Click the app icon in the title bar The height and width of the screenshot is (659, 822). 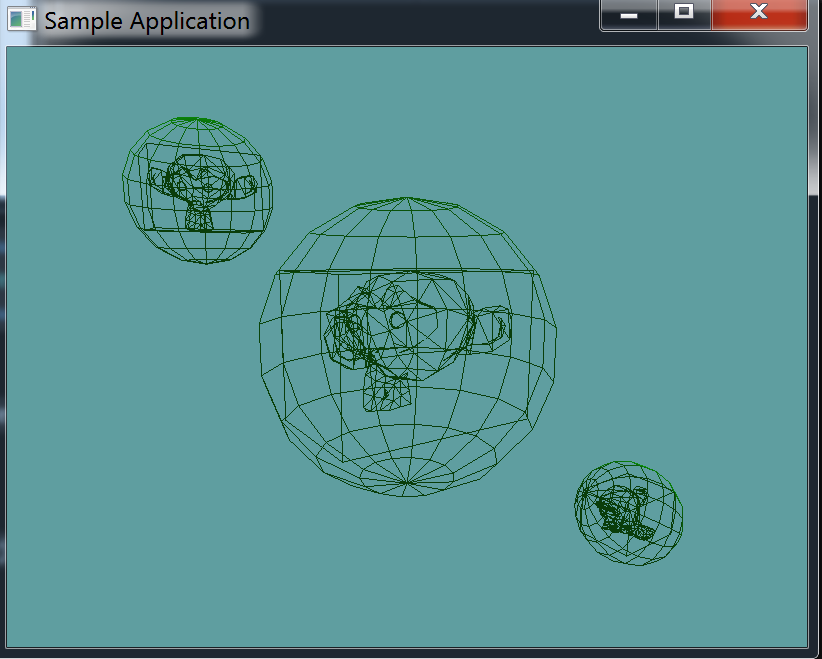[x=21, y=20]
